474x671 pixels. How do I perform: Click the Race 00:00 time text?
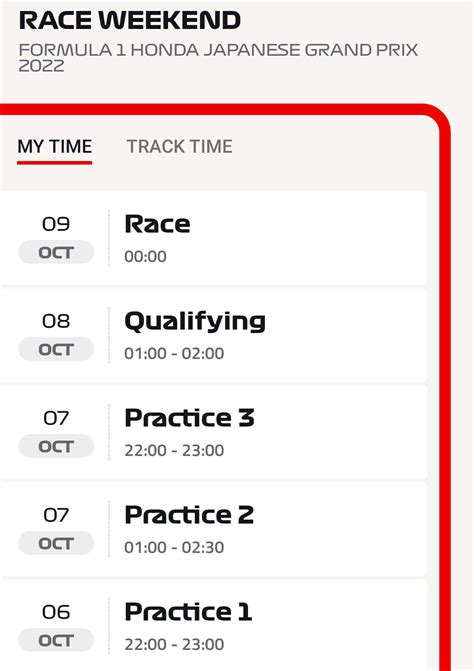tap(145, 257)
